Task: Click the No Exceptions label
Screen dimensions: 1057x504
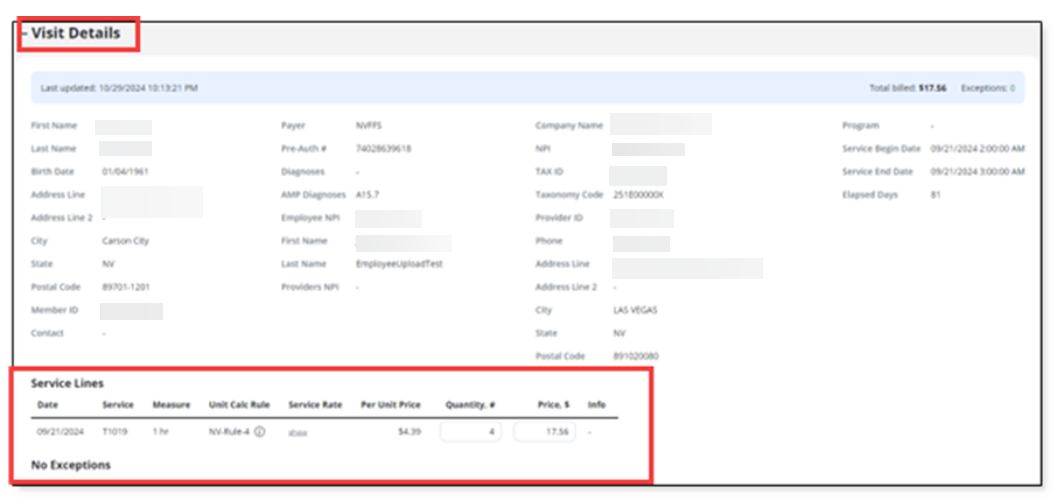Action: 71,465
